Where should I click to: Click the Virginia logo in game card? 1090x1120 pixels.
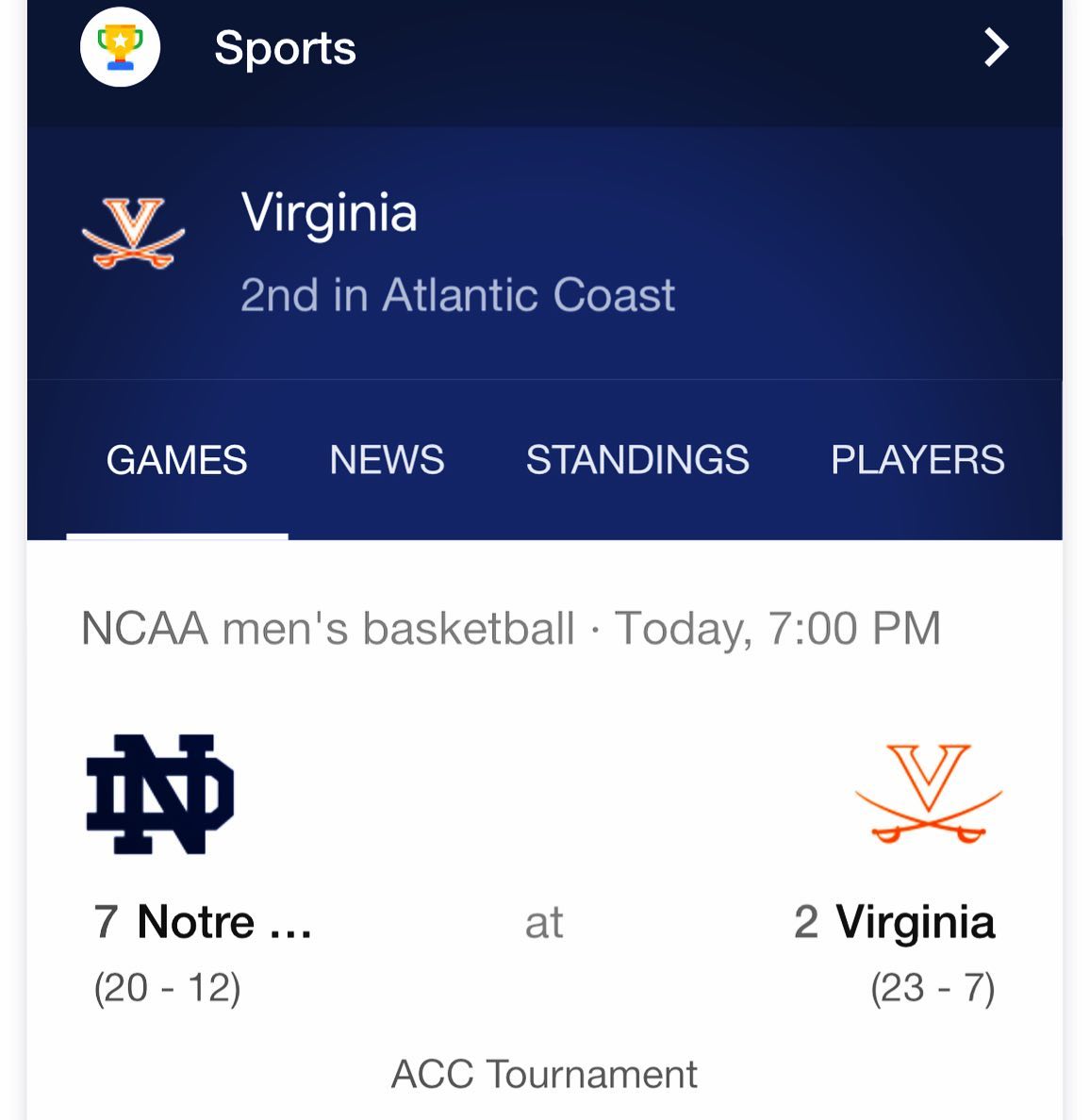(928, 794)
